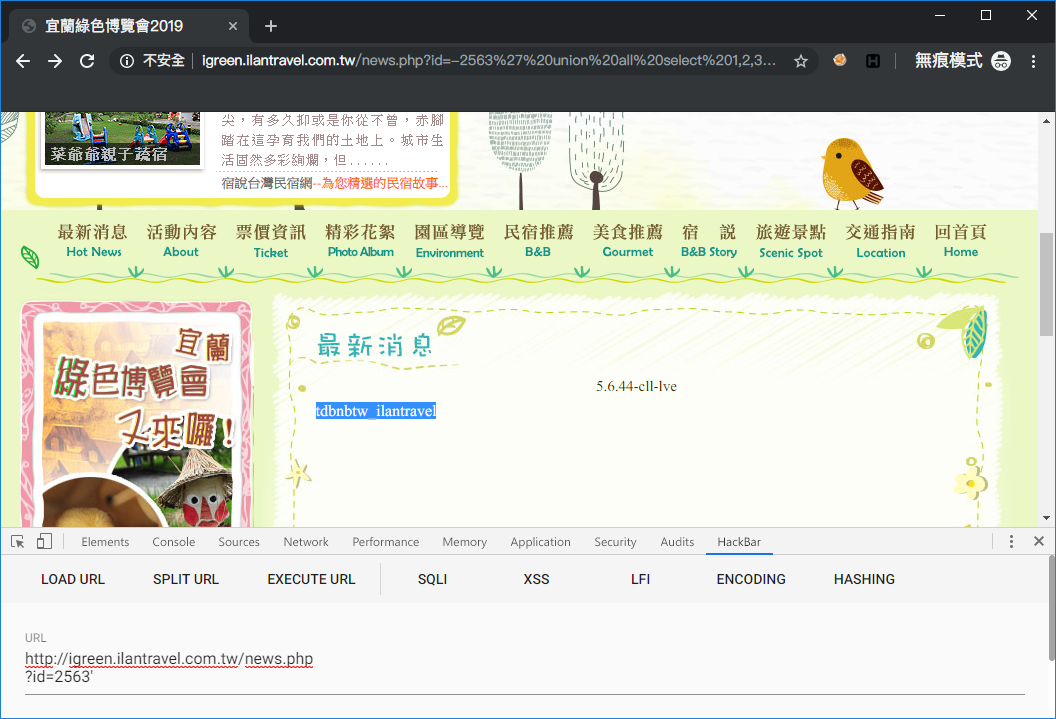Viewport: 1056px width, 719px height.
Task: Open the HackBar extension icon in toolbar
Action: (873, 61)
